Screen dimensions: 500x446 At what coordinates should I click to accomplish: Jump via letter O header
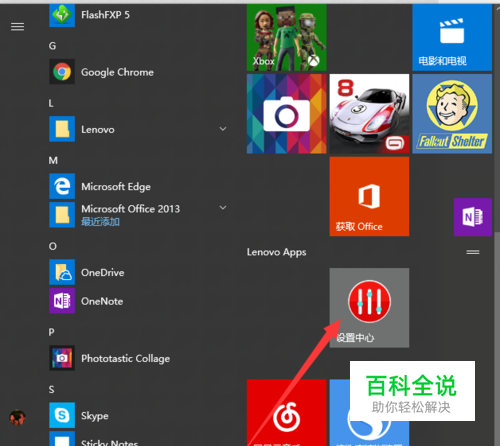[x=53, y=246]
